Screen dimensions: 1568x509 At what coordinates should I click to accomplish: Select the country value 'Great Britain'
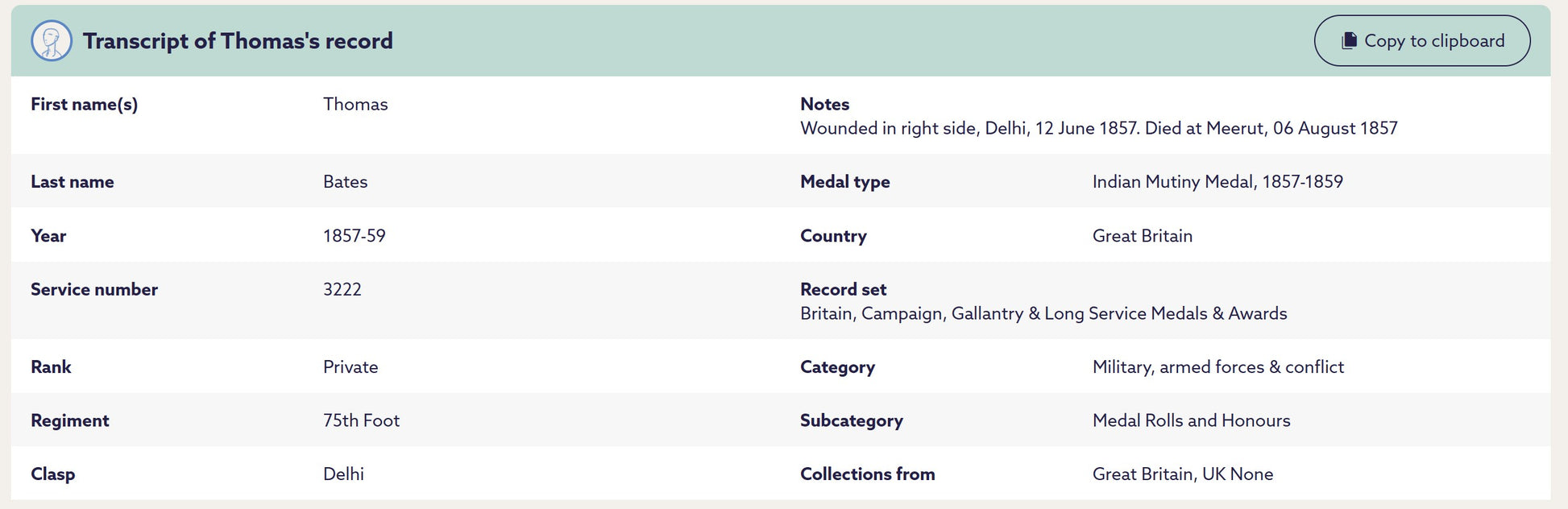tap(1142, 236)
